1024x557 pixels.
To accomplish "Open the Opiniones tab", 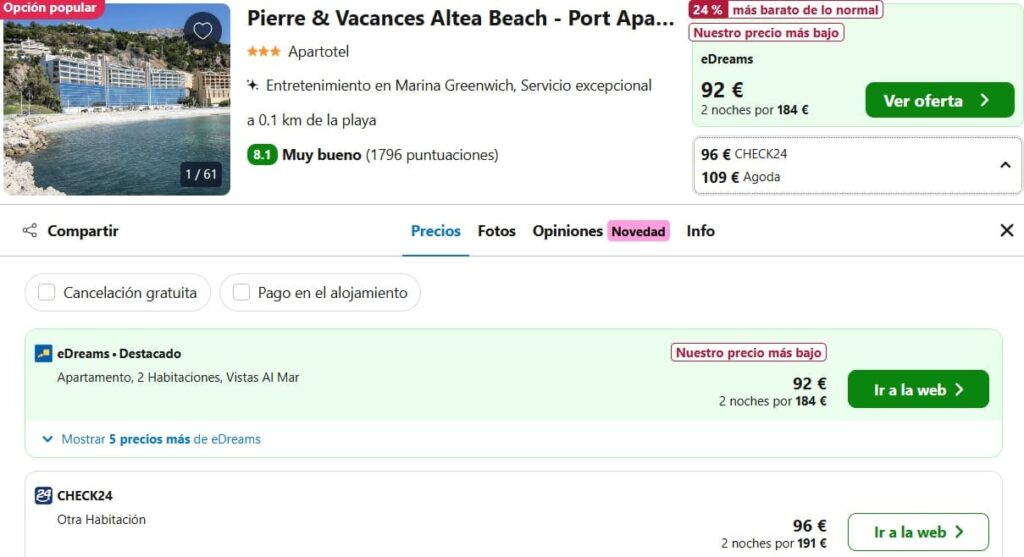I will pos(567,231).
